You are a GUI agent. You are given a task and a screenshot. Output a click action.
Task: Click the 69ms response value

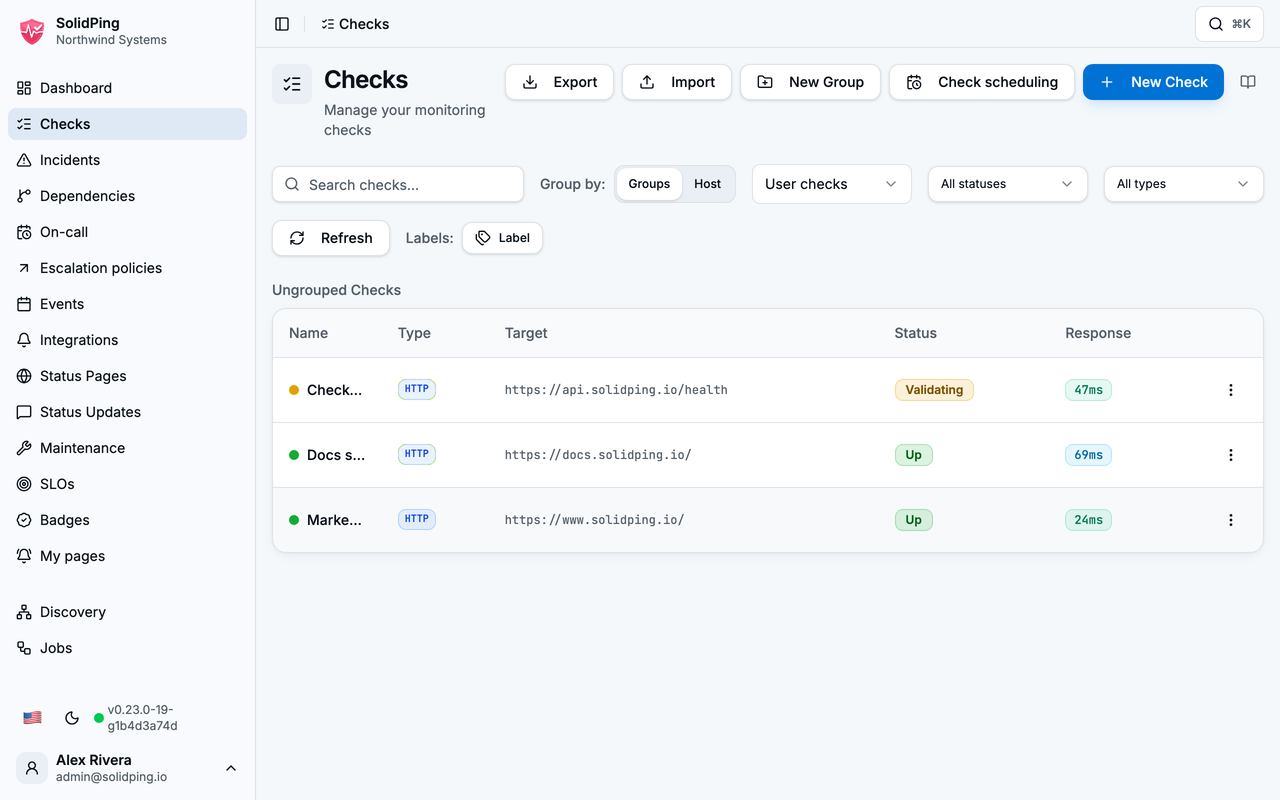[1088, 455]
